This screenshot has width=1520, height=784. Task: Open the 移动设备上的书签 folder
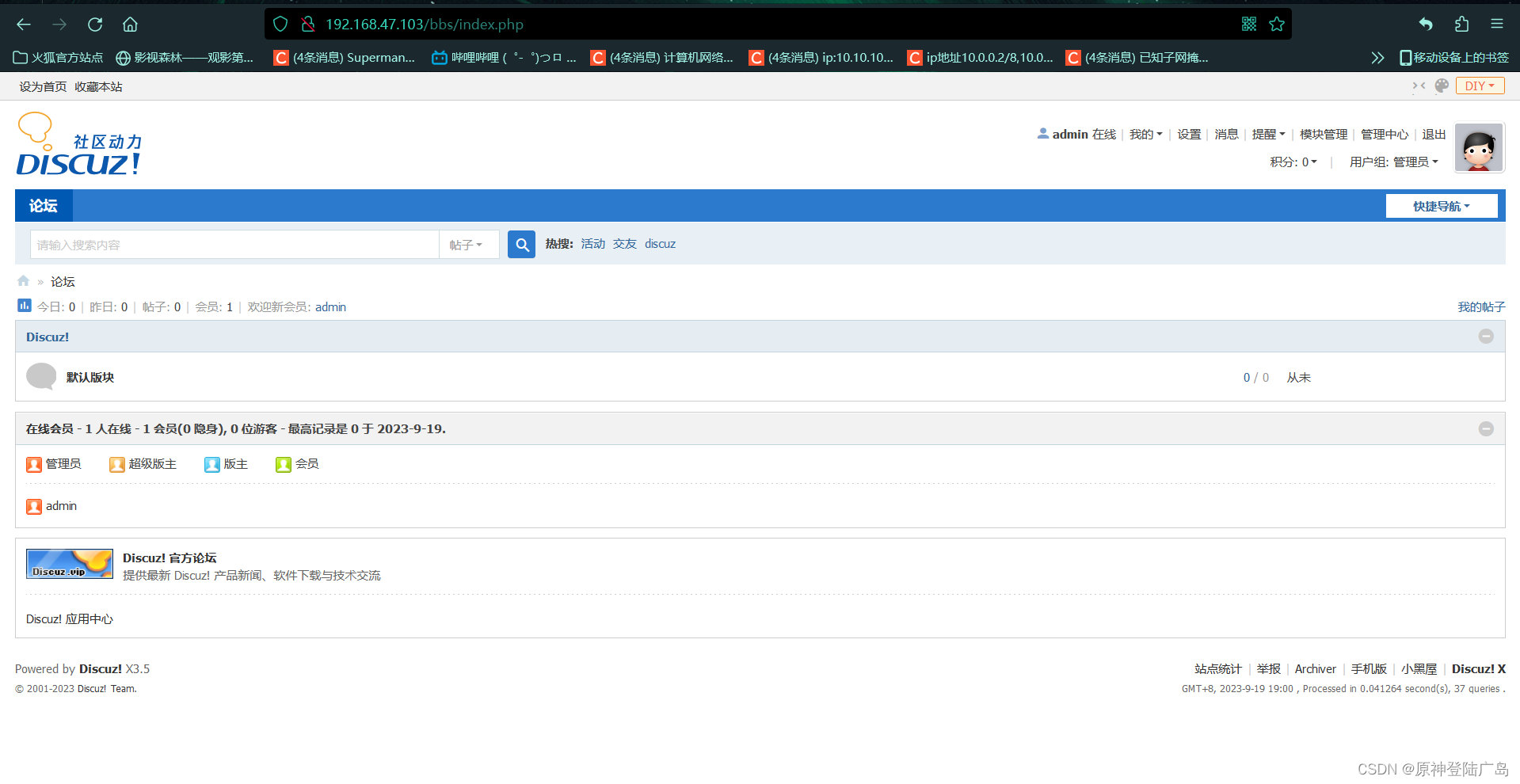pyautogui.click(x=1454, y=57)
